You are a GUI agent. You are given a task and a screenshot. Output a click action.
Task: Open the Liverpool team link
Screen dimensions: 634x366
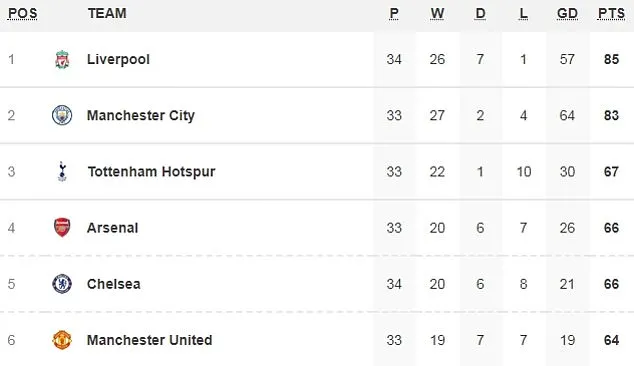118,59
